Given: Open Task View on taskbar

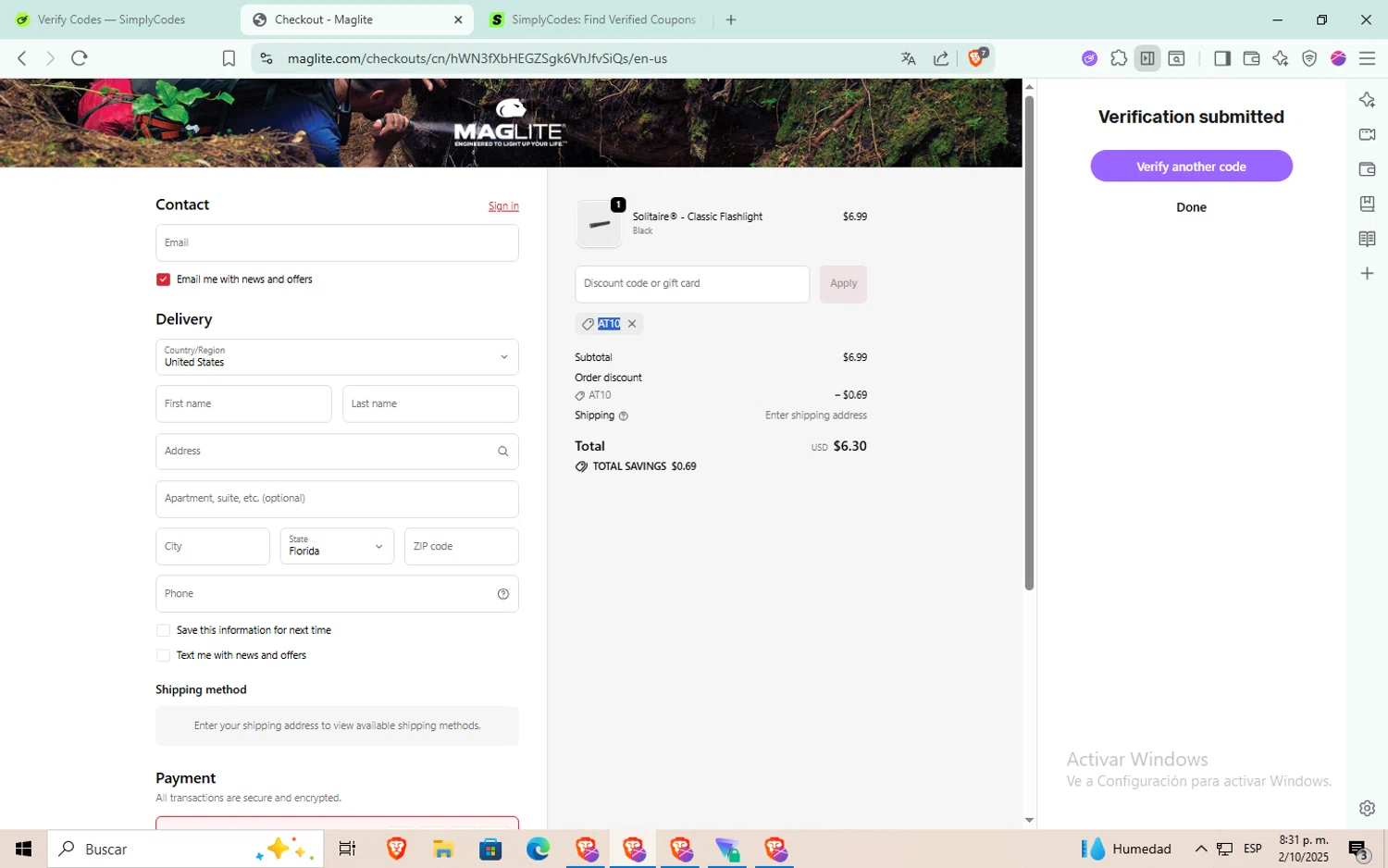Looking at the screenshot, I should [348, 849].
